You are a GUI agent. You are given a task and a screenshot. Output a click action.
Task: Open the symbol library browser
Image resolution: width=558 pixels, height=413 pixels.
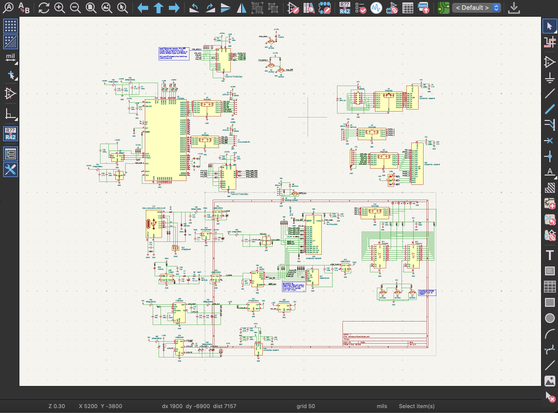coord(309,7)
